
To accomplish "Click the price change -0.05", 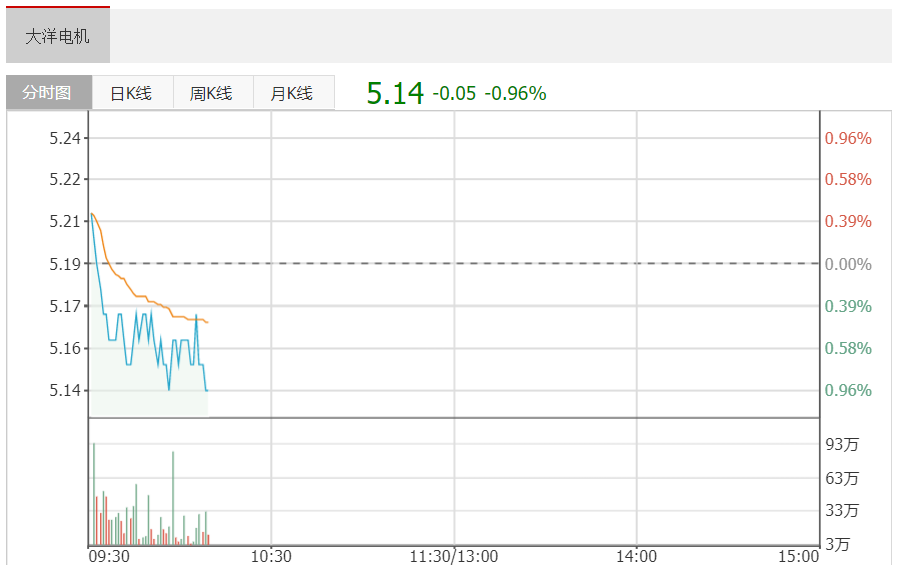I will point(454,93).
